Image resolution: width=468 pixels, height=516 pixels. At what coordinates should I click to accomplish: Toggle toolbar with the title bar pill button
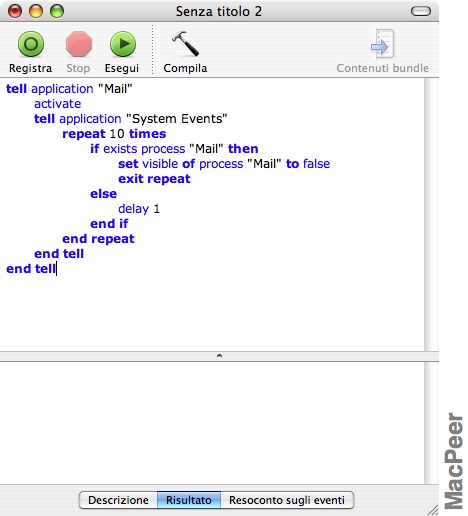(x=421, y=11)
